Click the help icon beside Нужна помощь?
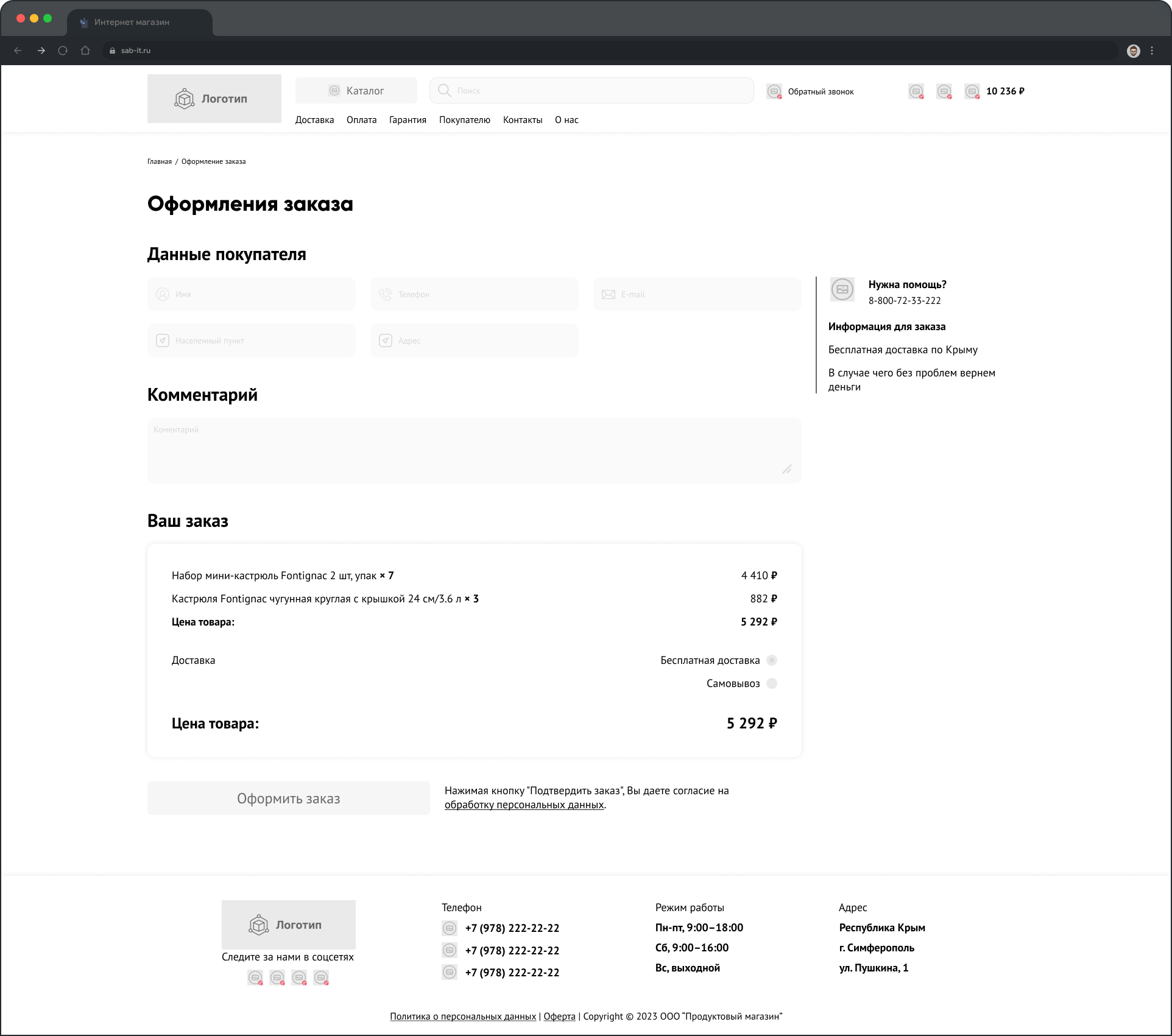Viewport: 1172px width, 1036px height. click(x=842, y=289)
